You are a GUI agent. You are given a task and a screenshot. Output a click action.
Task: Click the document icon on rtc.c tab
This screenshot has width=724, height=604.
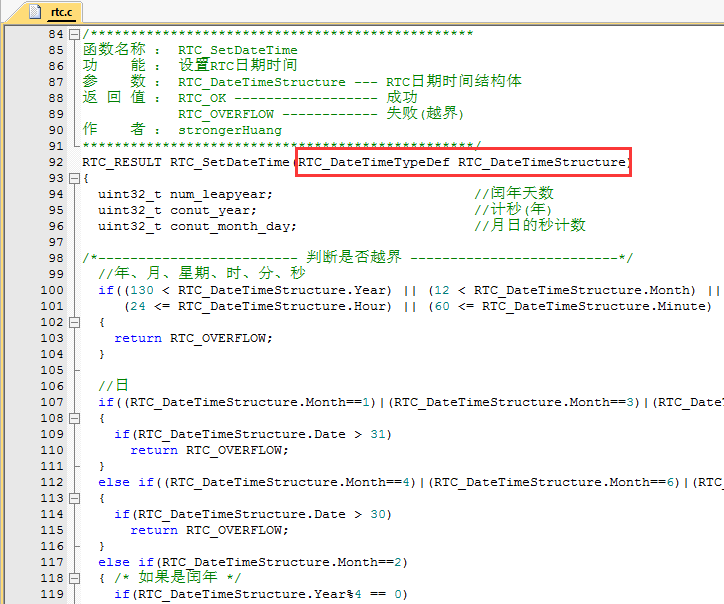coord(35,12)
